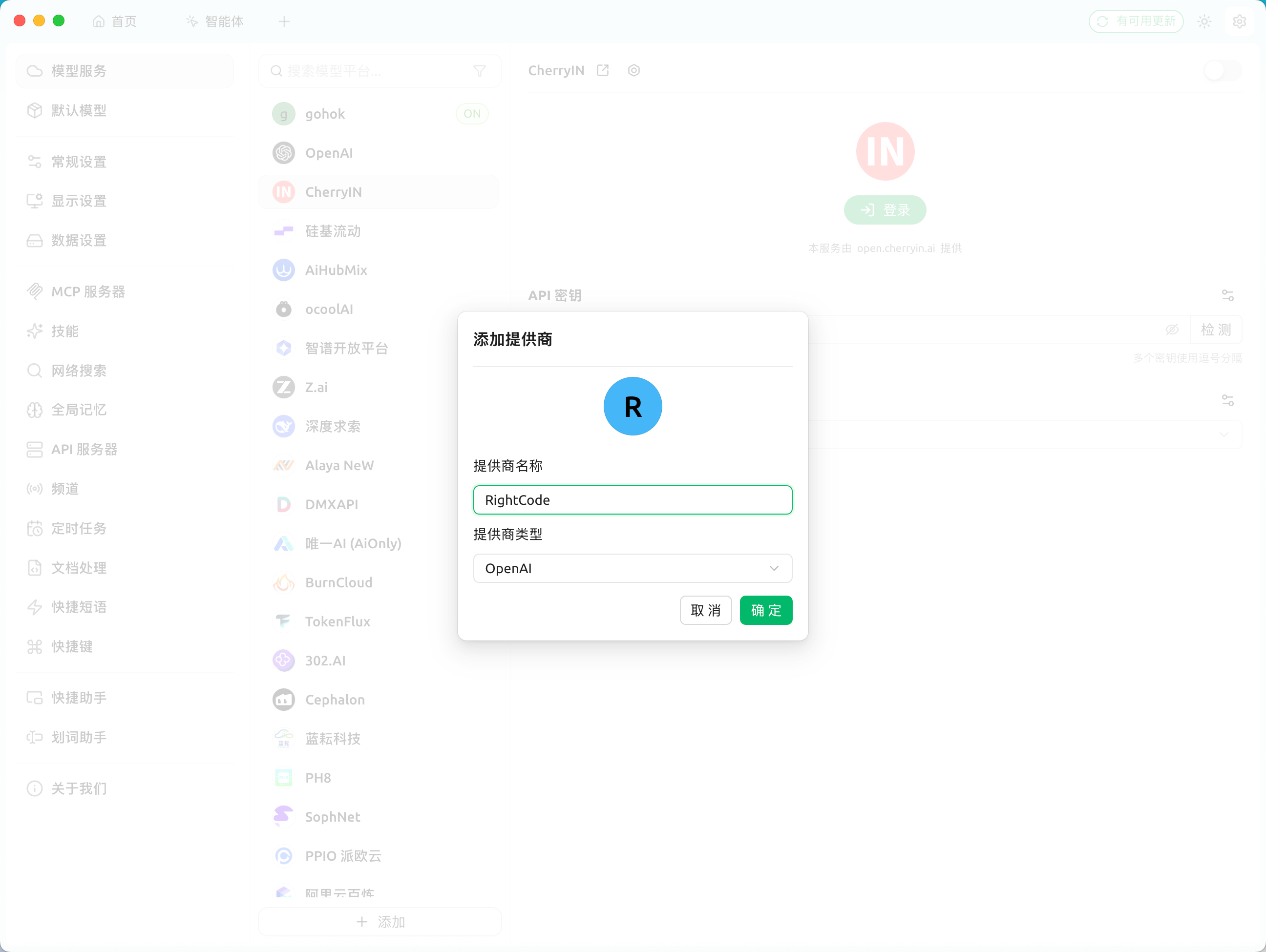Screen dimensions: 1266x952
Task: Click the API 密钥 settings sliders icon
Action: point(1227,296)
